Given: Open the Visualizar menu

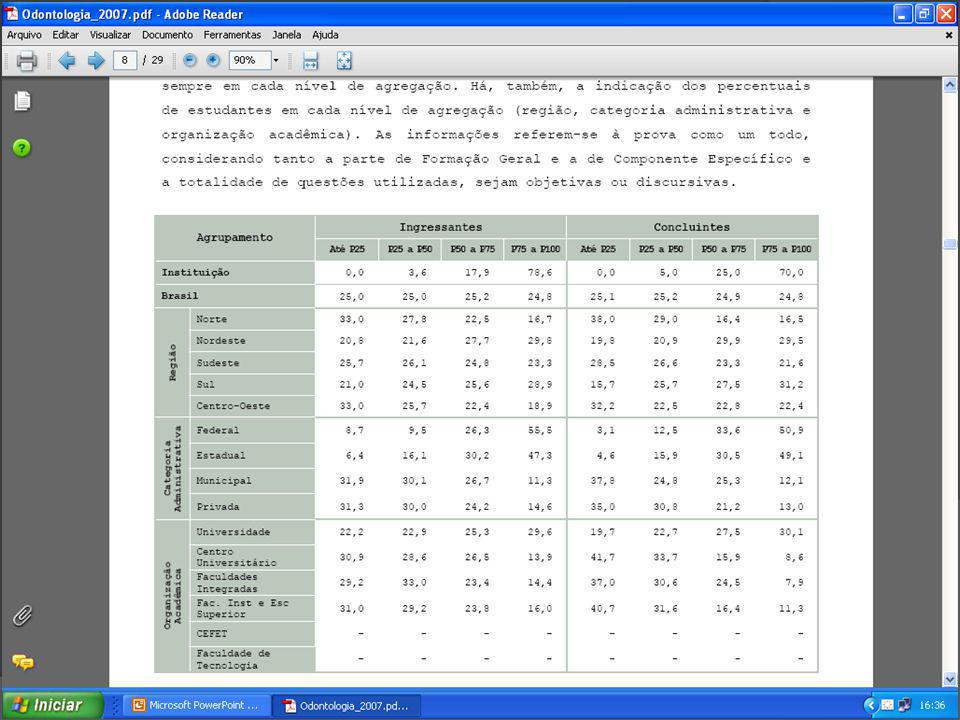Looking at the screenshot, I should point(110,35).
